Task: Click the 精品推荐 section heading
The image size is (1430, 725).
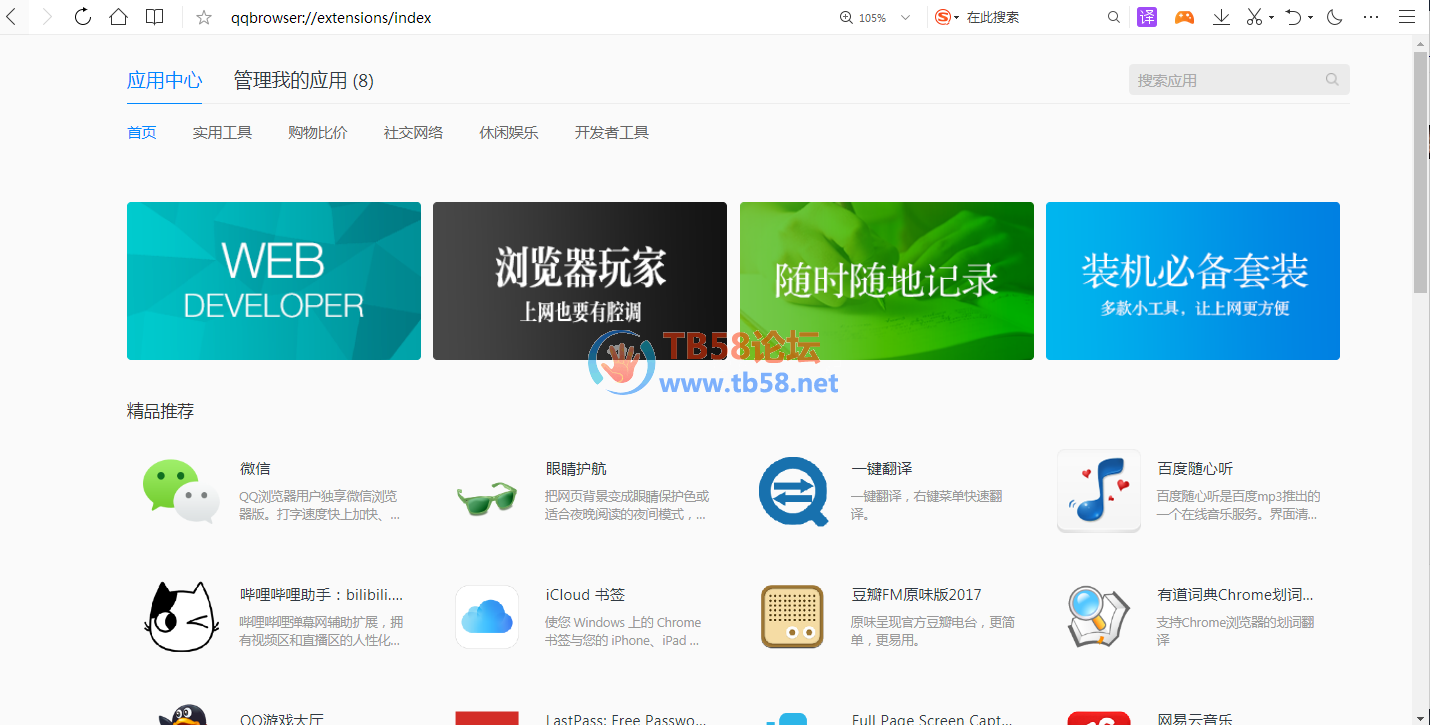Action: click(x=160, y=411)
